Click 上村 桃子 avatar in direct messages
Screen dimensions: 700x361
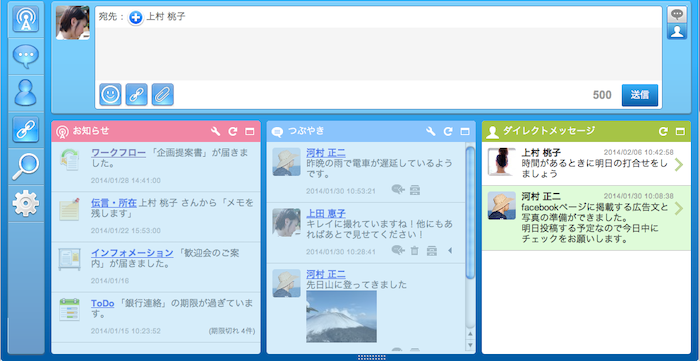coord(502,162)
